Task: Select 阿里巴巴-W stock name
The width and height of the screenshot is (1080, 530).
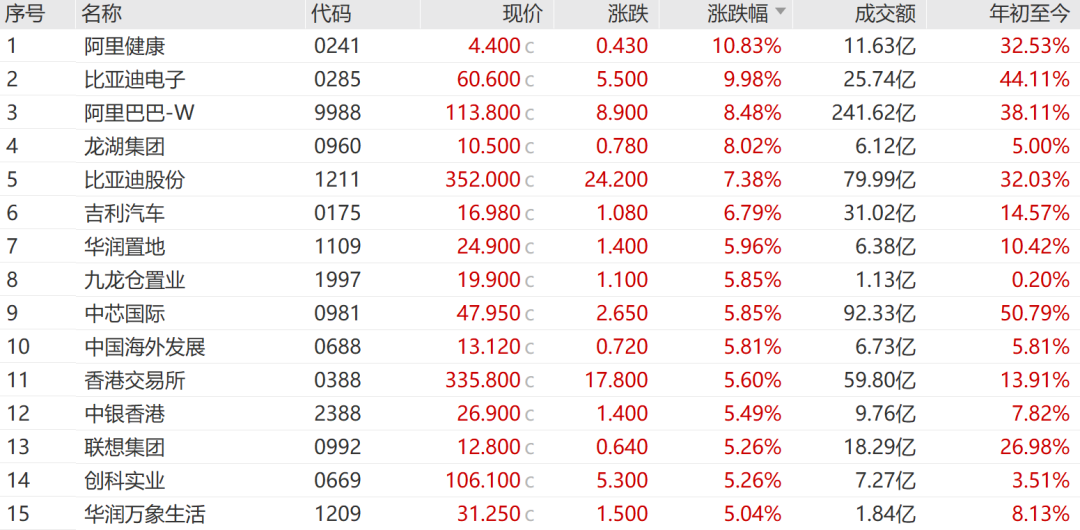Action: pyautogui.click(x=138, y=112)
